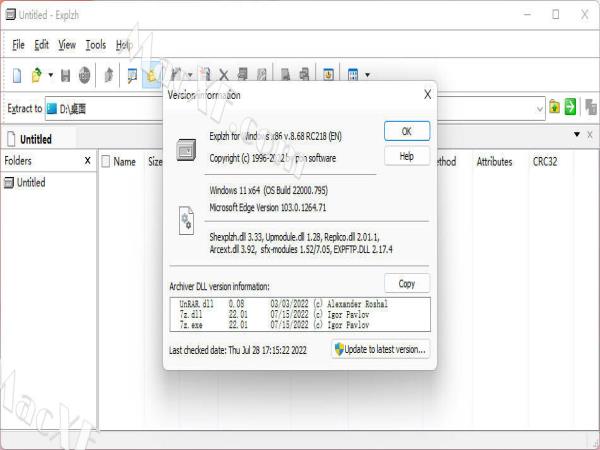600x450 pixels.
Task: Open the View menu
Action: point(67,45)
